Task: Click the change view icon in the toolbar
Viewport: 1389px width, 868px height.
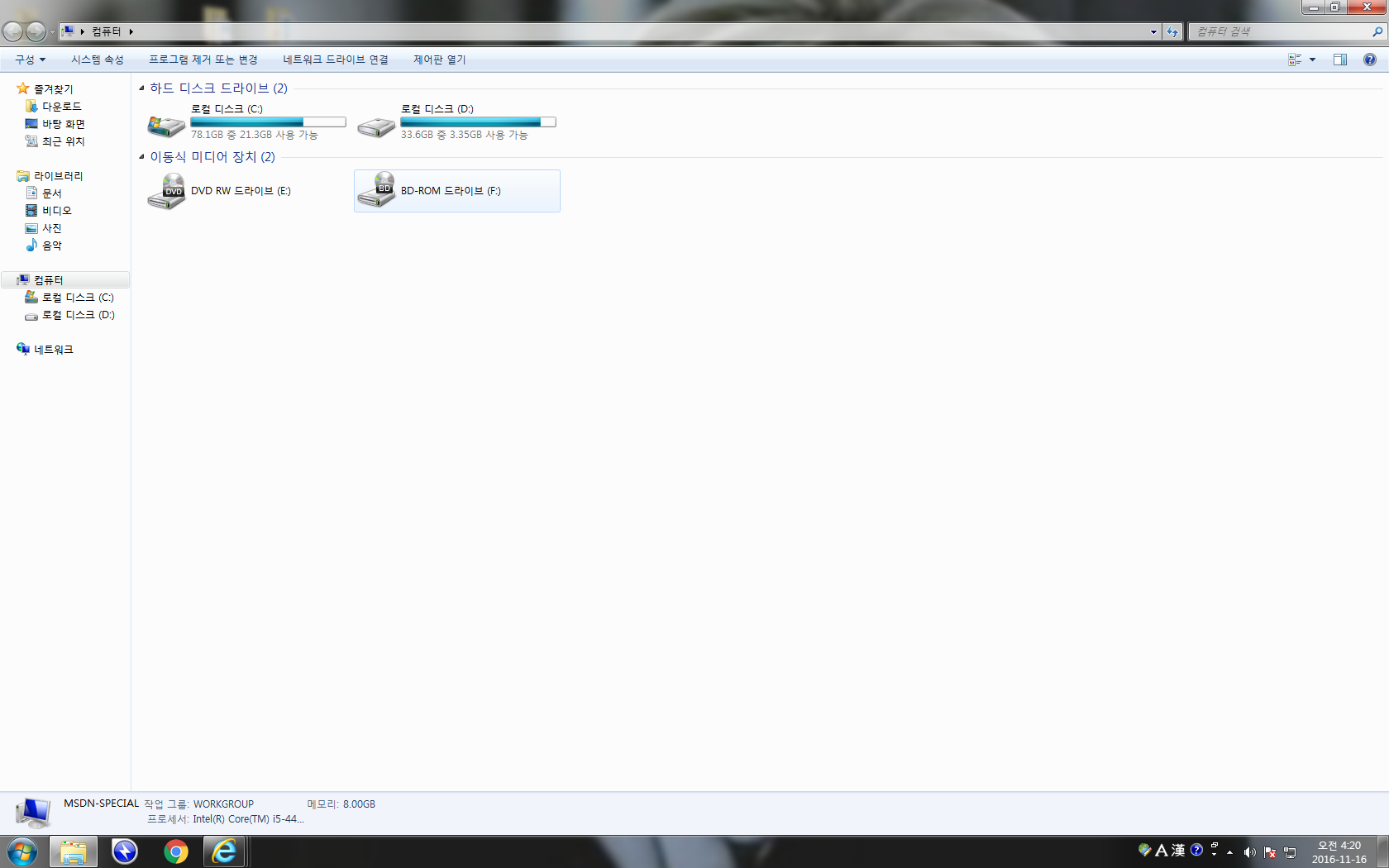Action: (x=1295, y=60)
